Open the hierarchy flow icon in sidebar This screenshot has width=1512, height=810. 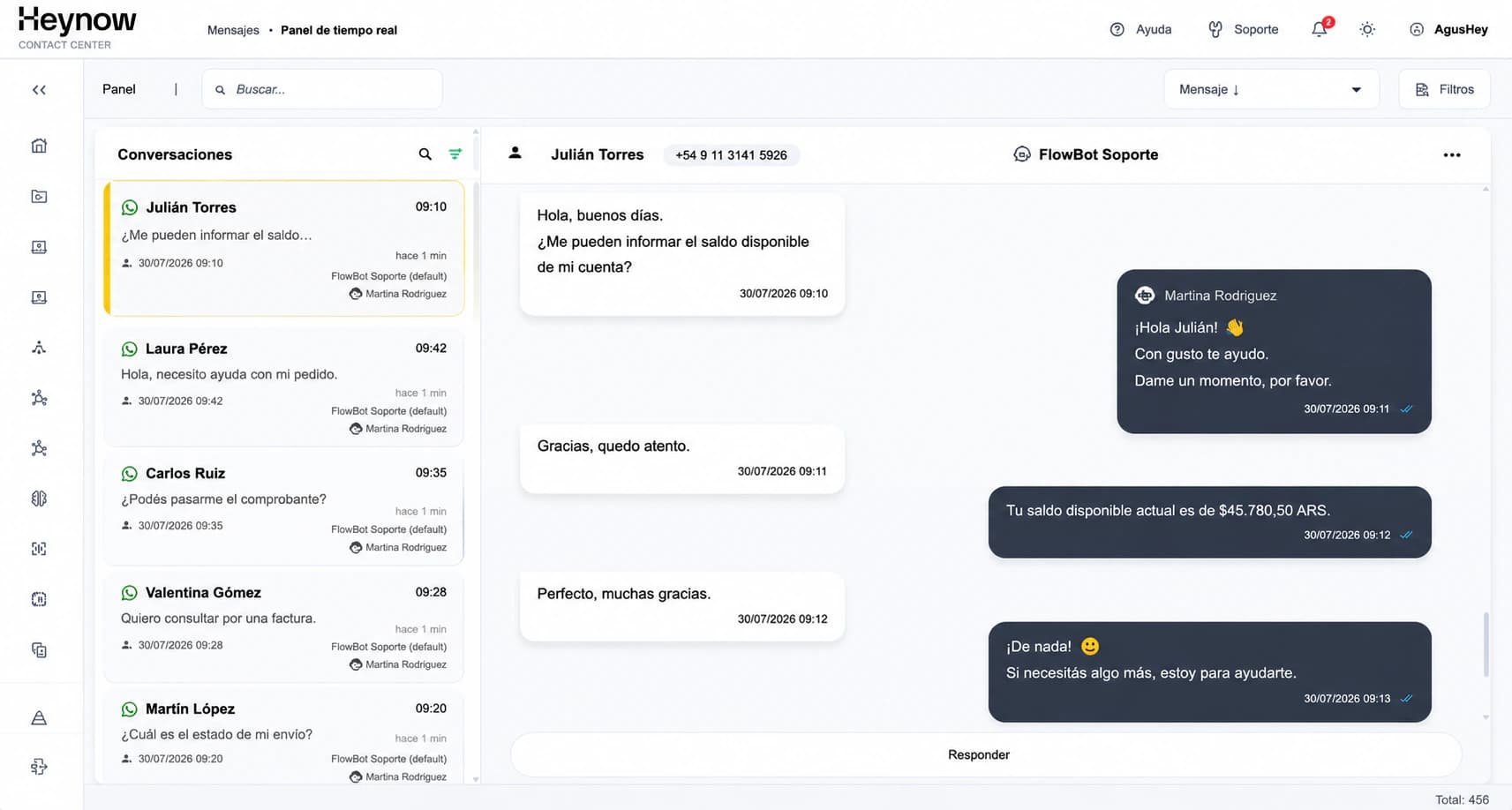(x=39, y=348)
